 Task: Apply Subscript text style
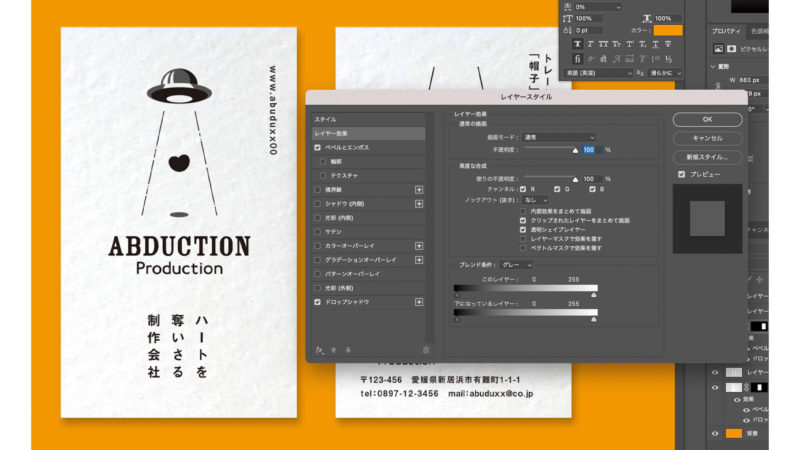point(643,44)
